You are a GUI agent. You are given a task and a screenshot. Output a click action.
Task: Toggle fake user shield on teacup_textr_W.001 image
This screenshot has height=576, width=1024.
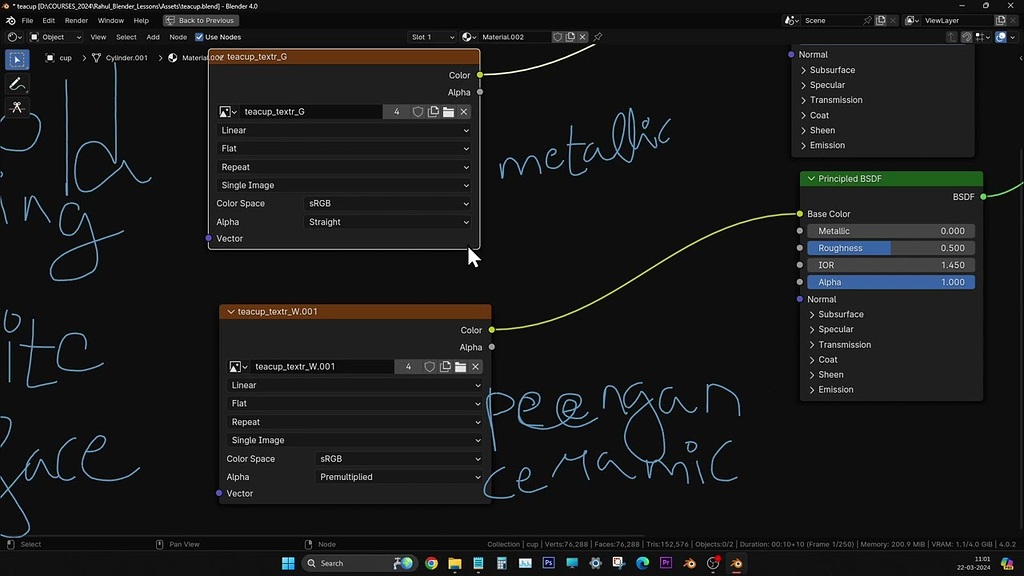(x=429, y=366)
